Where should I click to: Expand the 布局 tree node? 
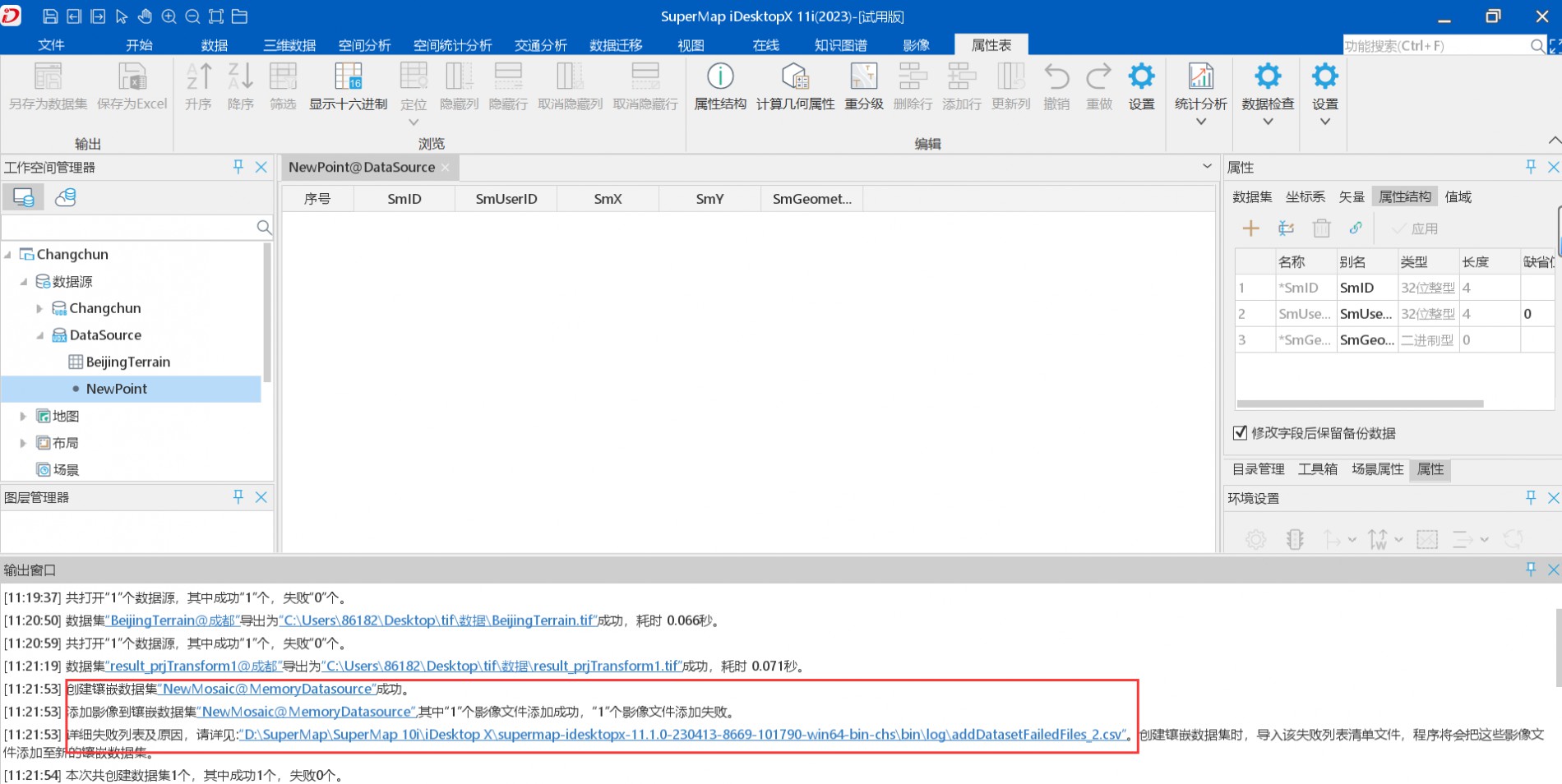(23, 443)
